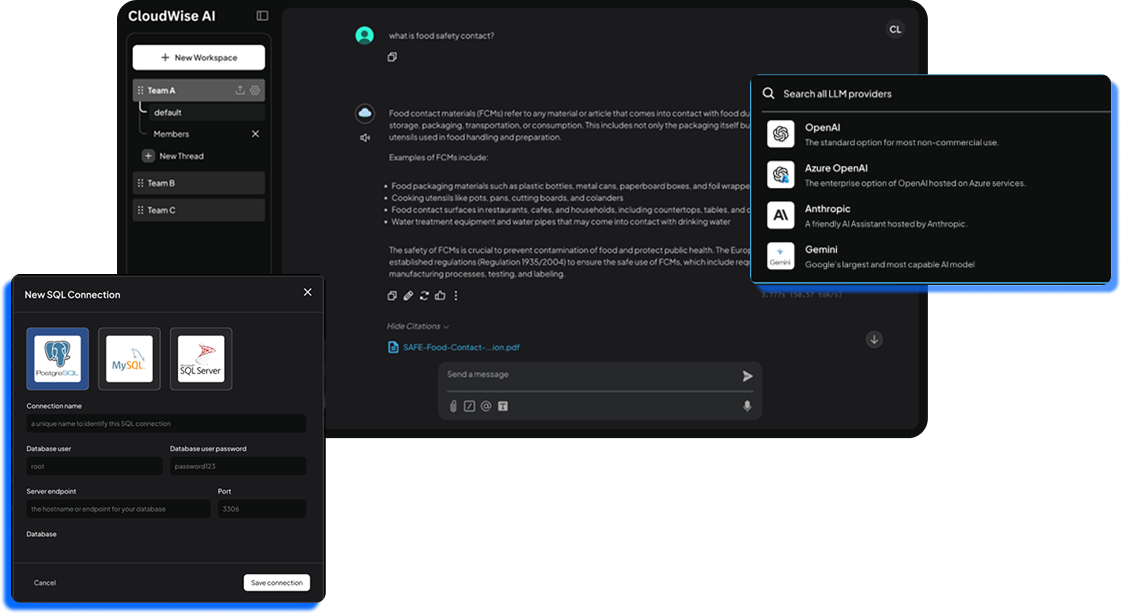Open the Team A workspace
This screenshot has width=1122, height=614.
(199, 90)
